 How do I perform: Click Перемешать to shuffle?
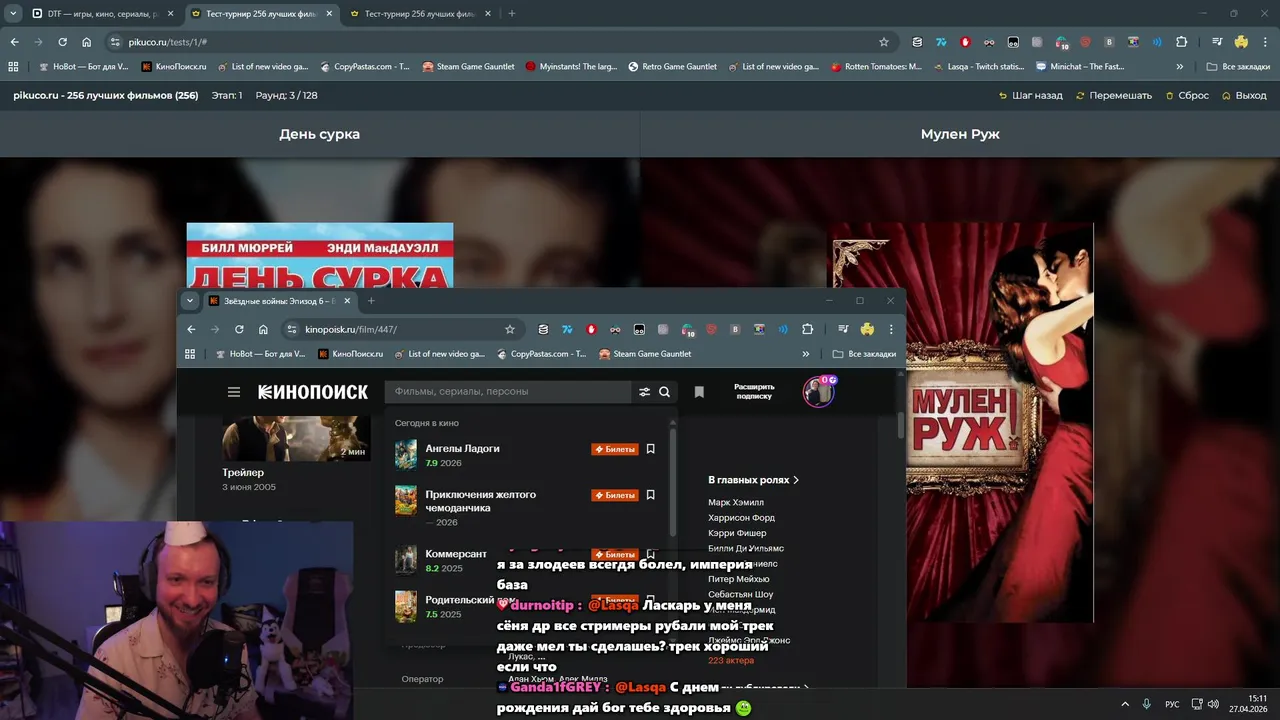point(1113,96)
